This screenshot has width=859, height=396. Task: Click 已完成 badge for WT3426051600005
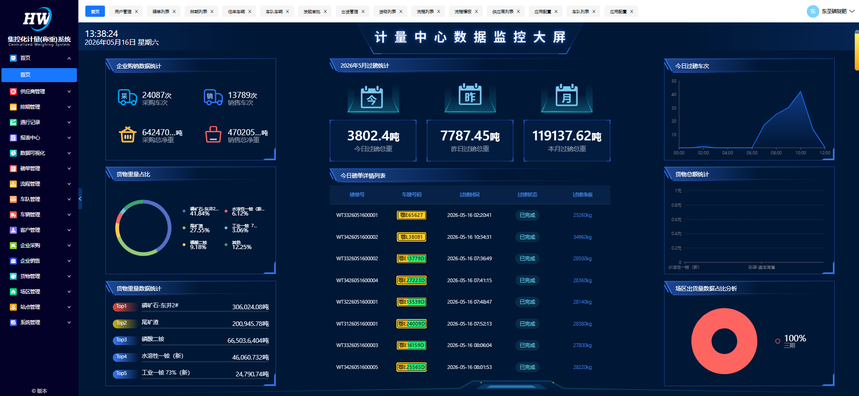point(527,367)
